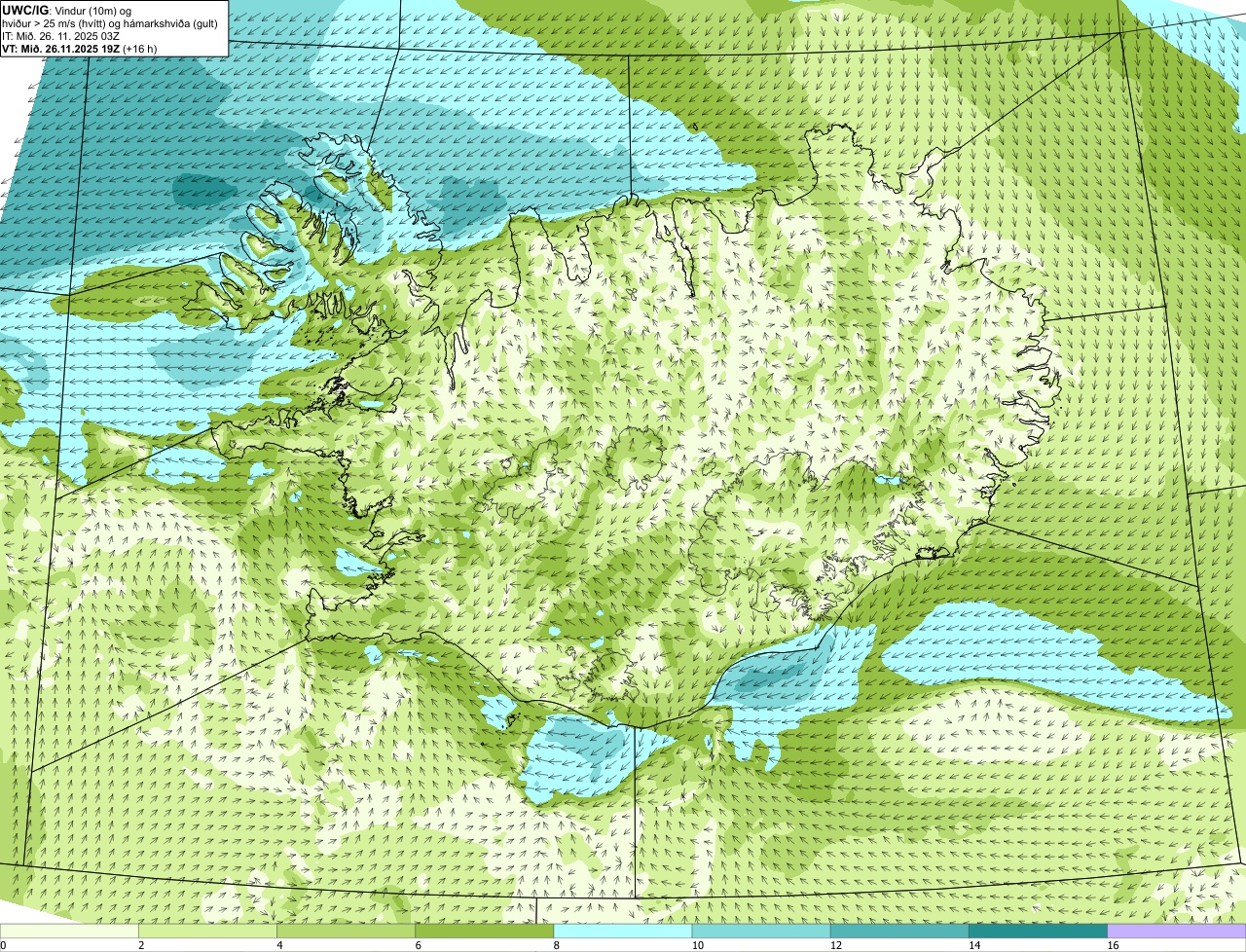Click the 8–10 m/s light cyan legend swatch
Viewport: 1246px width, 952px height.
[x=623, y=932]
